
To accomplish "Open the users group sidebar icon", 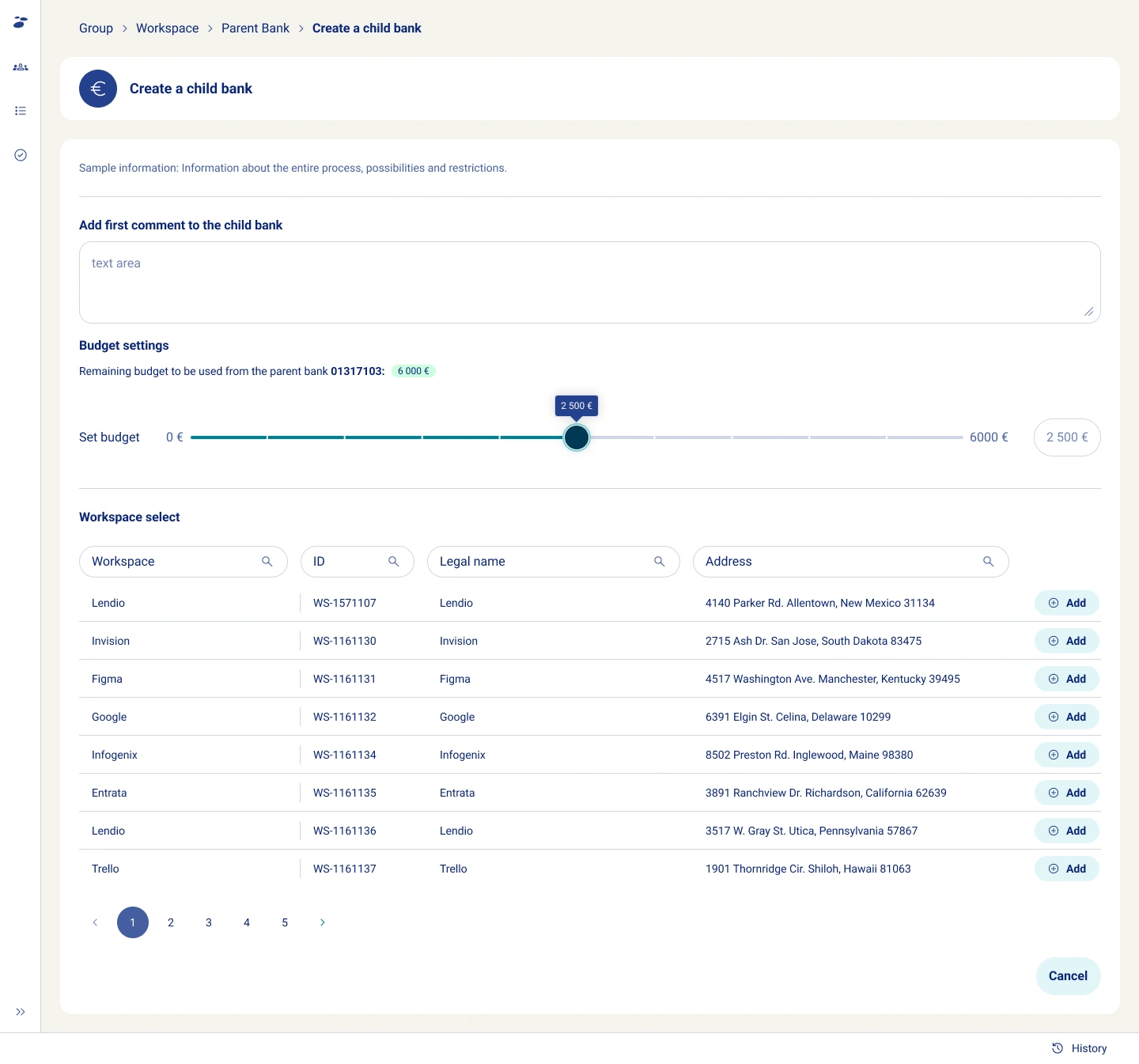I will coord(21,67).
